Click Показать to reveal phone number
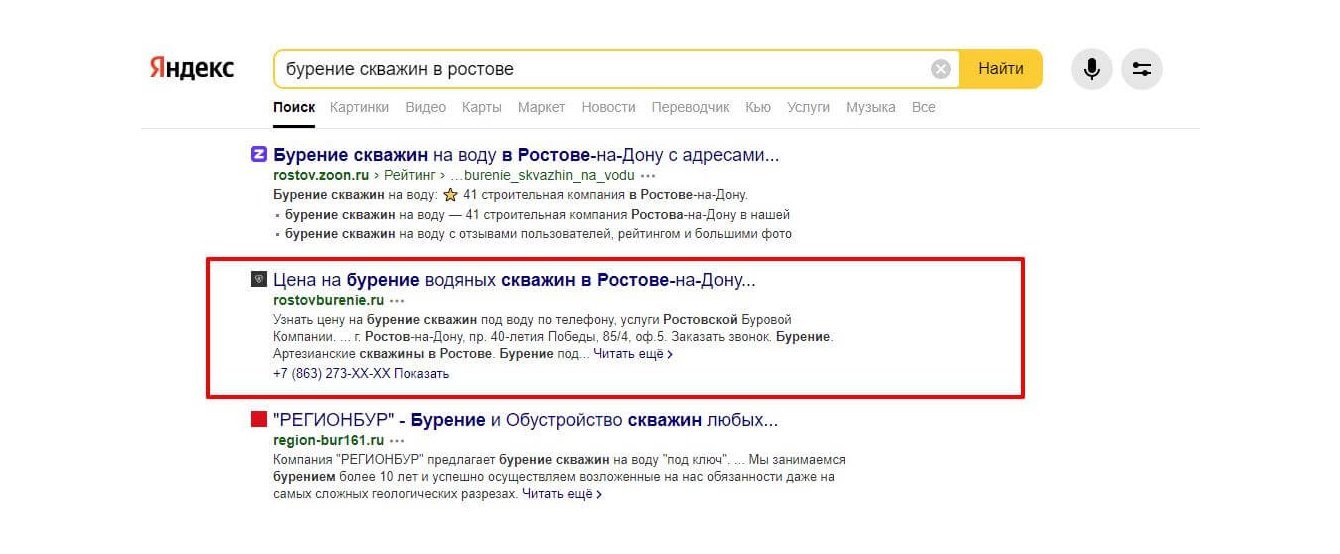Image resolution: width=1340 pixels, height=554 pixels. [x=421, y=374]
